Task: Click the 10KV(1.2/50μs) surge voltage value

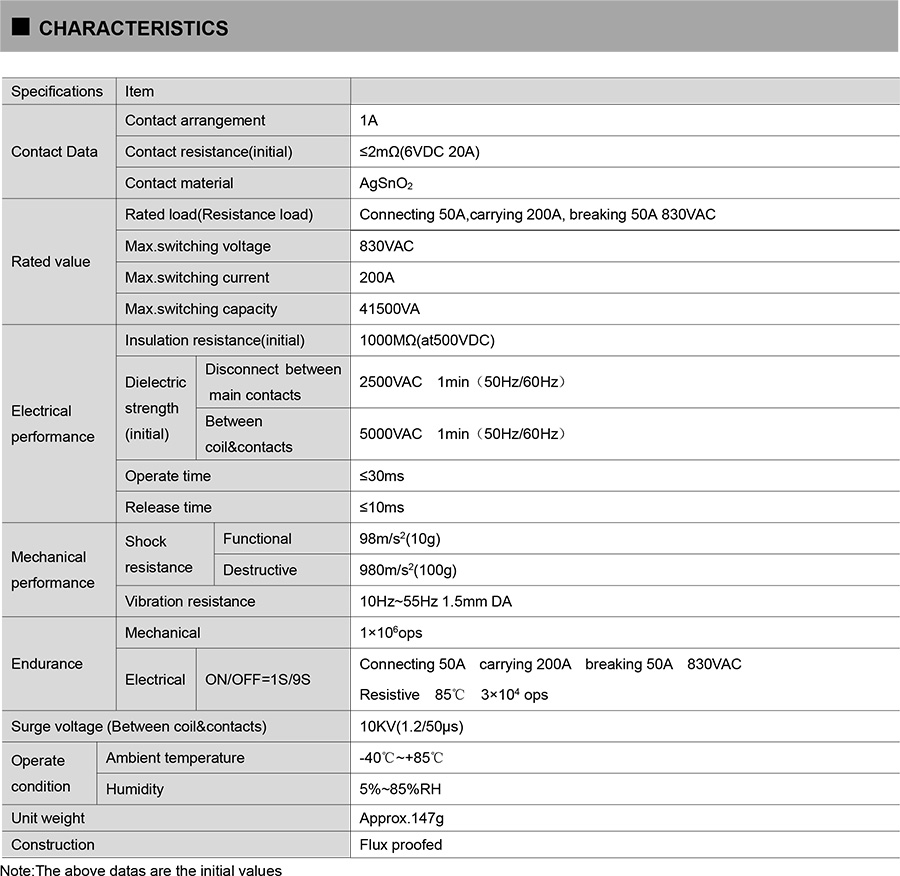Action: click(411, 727)
